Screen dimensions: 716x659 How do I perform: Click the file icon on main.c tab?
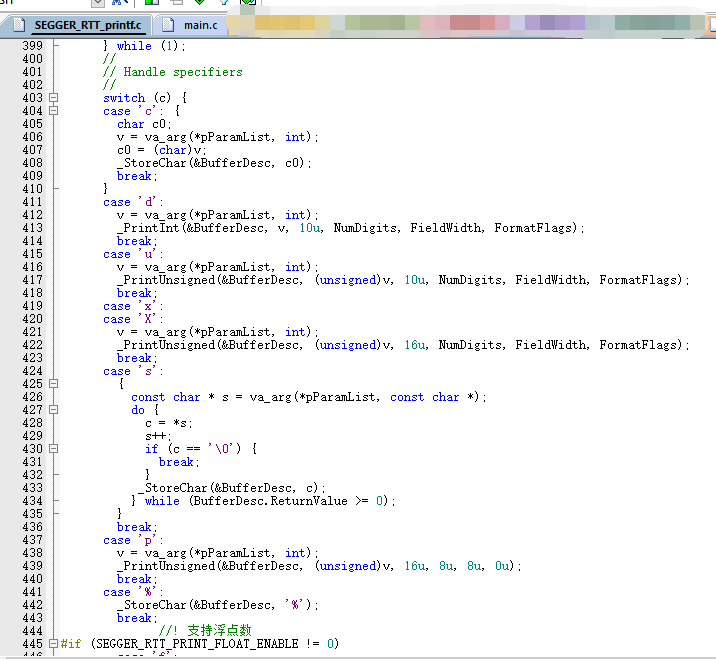pyautogui.click(x=168, y=25)
